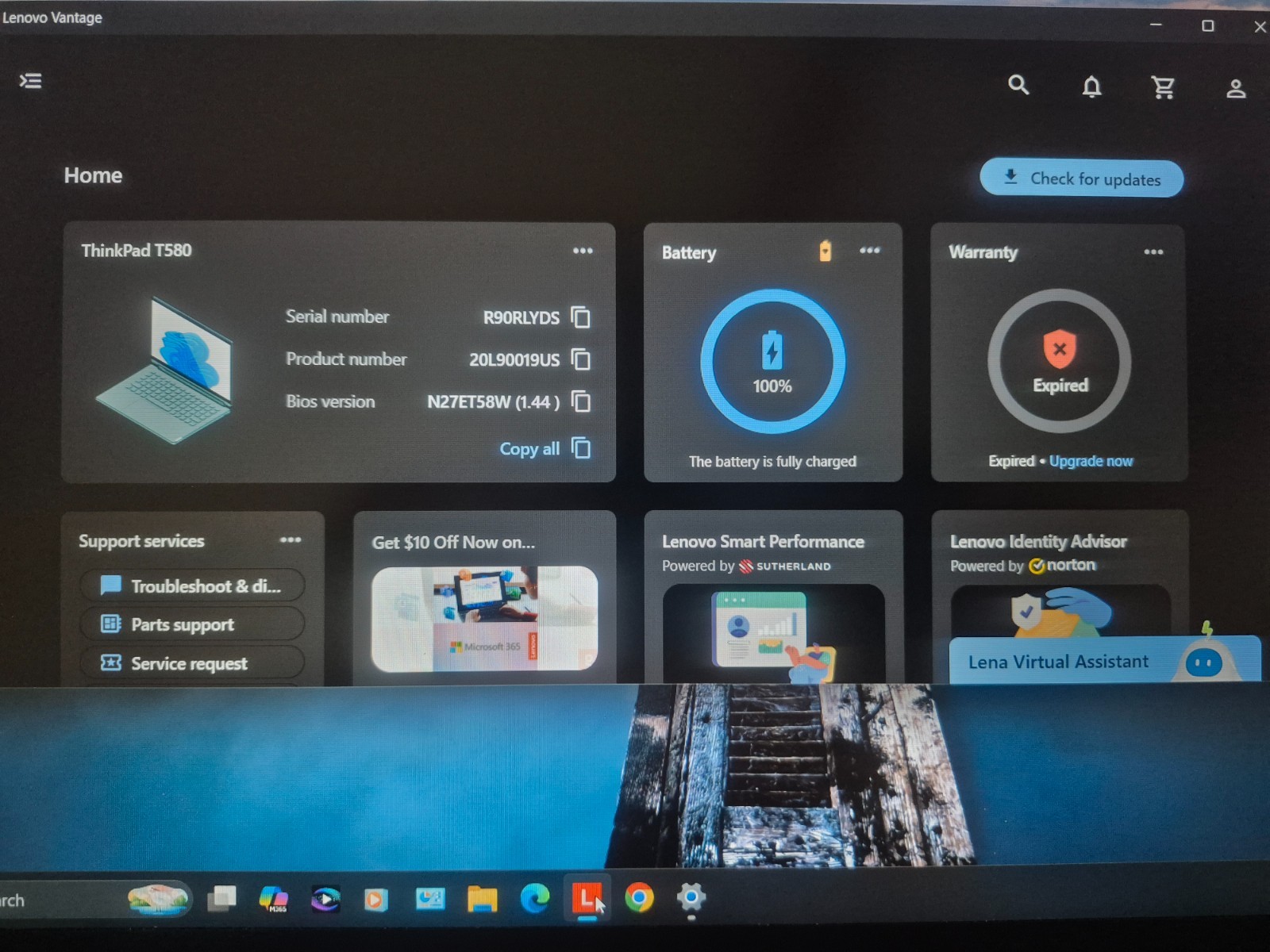Open Task View on the taskbar
Viewport: 1270px width, 952px height.
pyautogui.click(x=222, y=899)
